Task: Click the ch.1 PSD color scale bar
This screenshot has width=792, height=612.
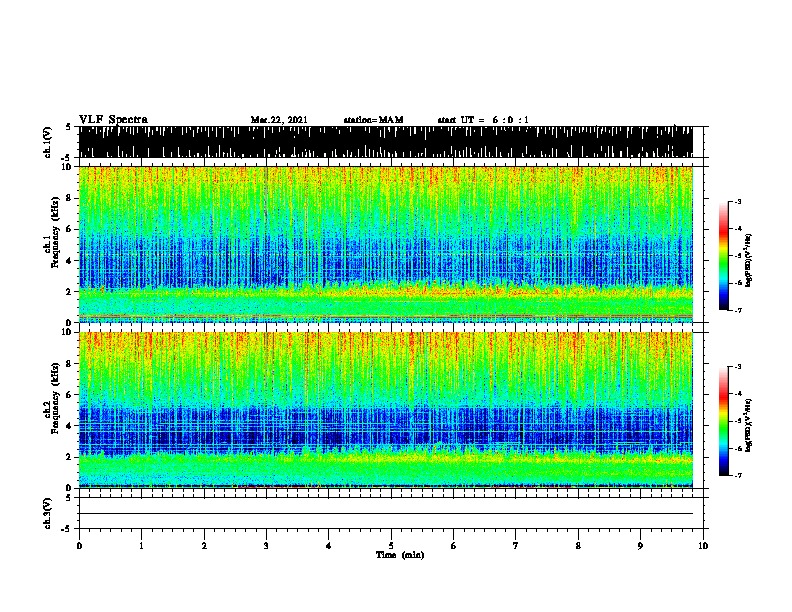Action: pos(723,256)
